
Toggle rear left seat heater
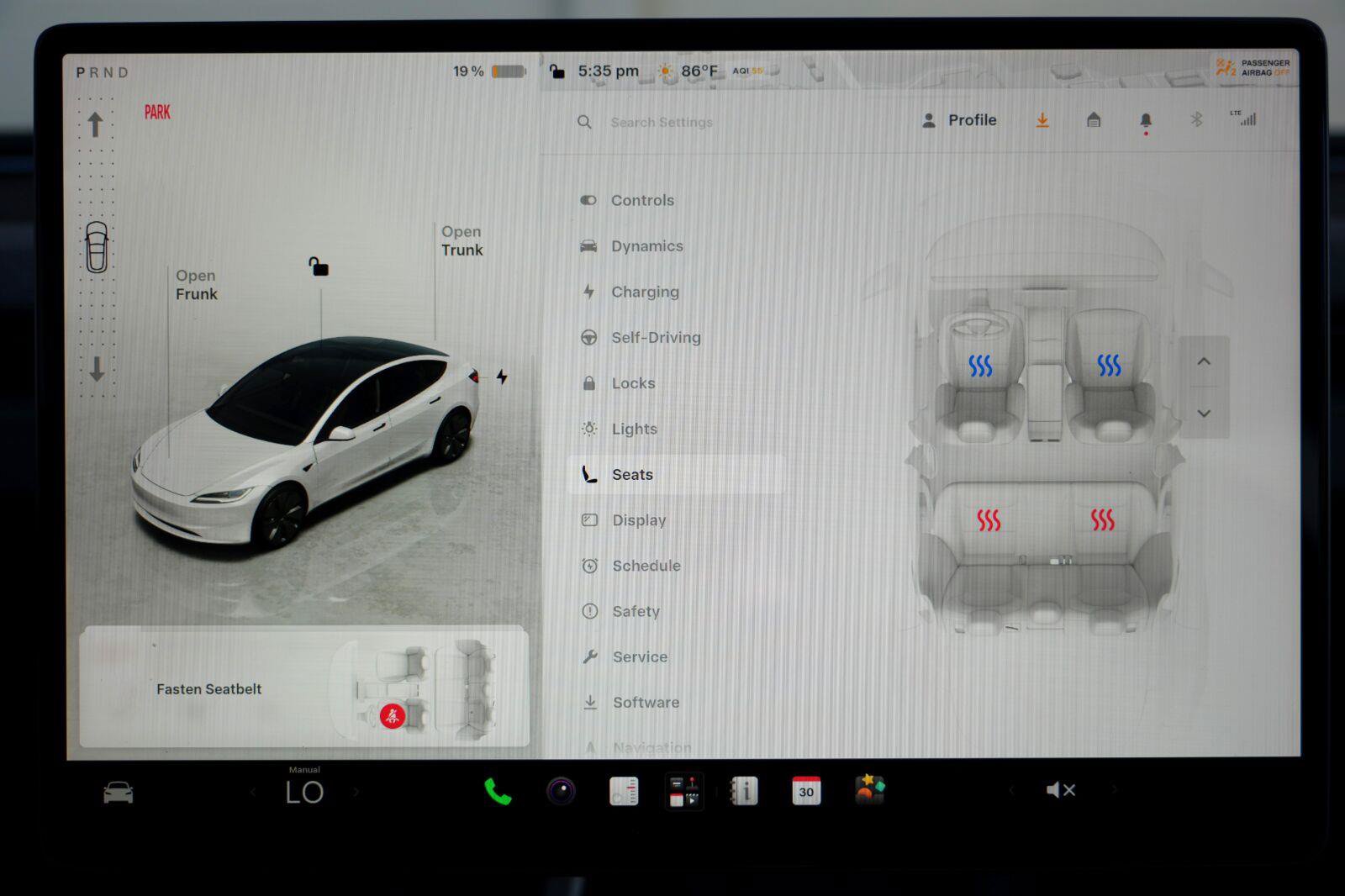click(x=989, y=520)
